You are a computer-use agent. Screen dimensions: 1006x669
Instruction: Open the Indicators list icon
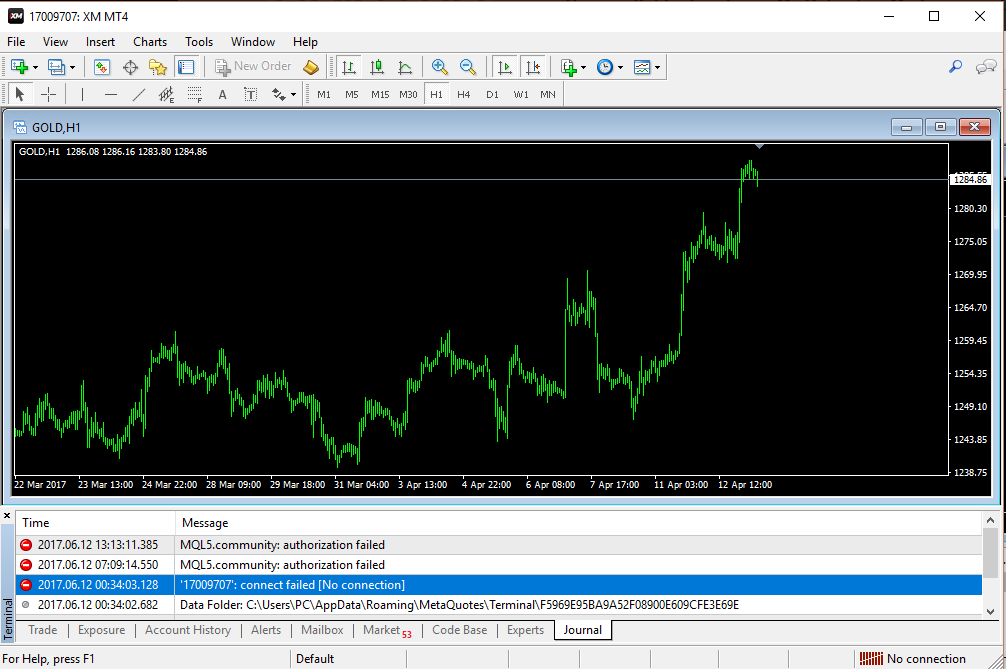(568, 67)
